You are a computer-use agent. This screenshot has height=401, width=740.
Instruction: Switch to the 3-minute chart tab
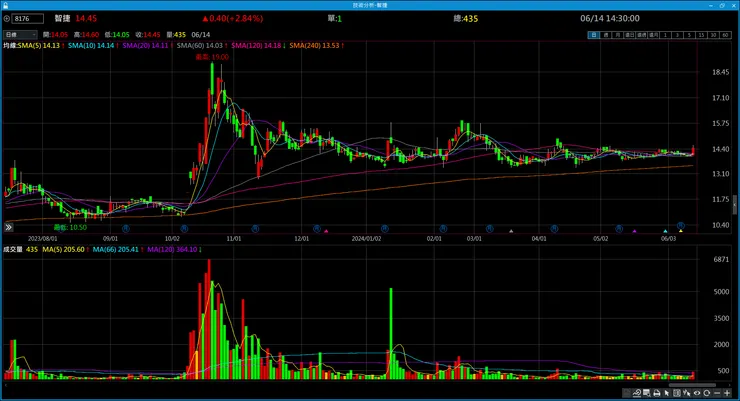677,35
